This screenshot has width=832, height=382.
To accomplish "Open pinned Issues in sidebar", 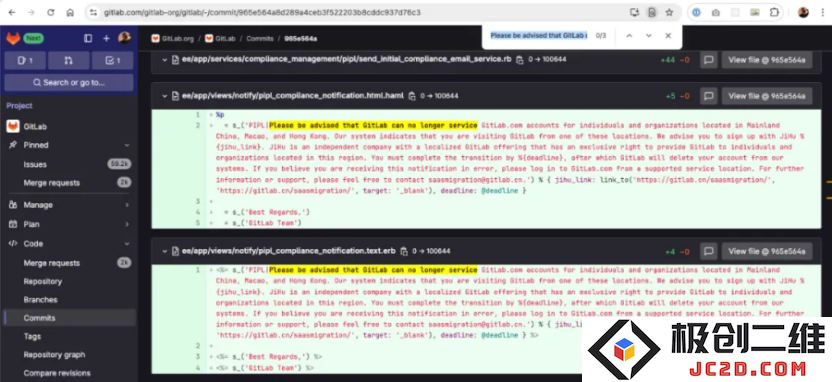I will (x=69, y=164).
